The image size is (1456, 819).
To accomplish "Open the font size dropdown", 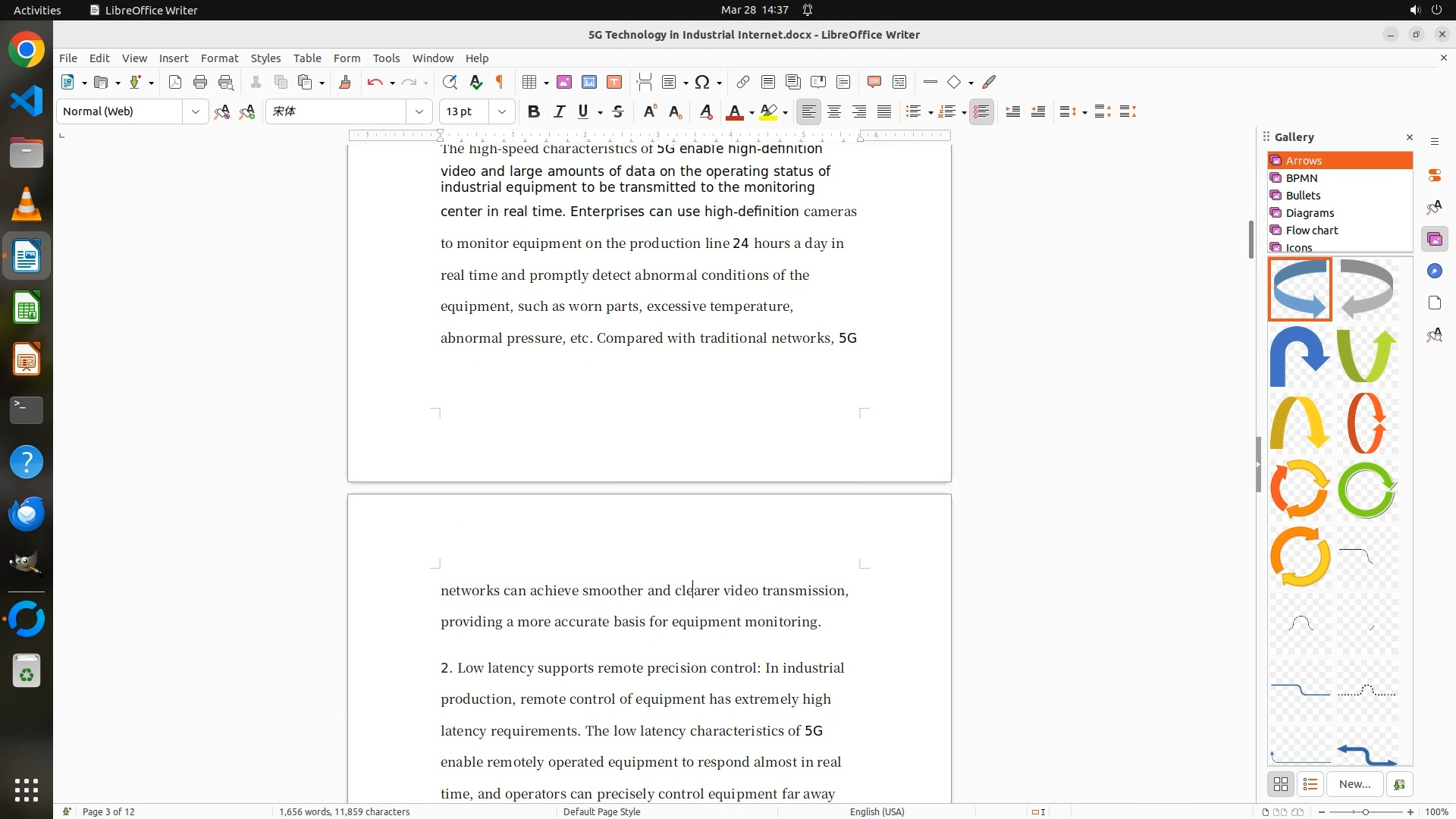I will (501, 111).
